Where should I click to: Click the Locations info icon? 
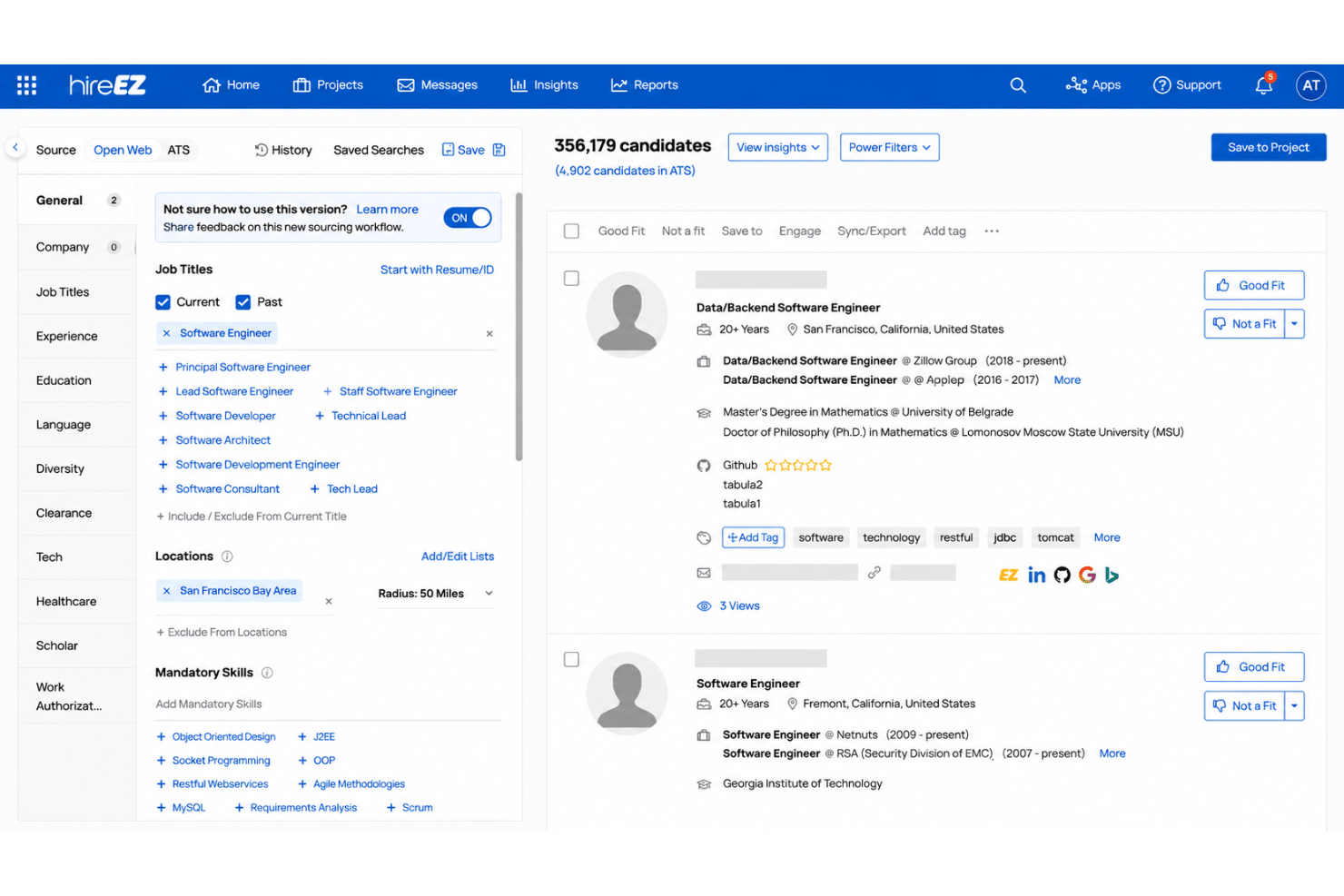tap(227, 556)
